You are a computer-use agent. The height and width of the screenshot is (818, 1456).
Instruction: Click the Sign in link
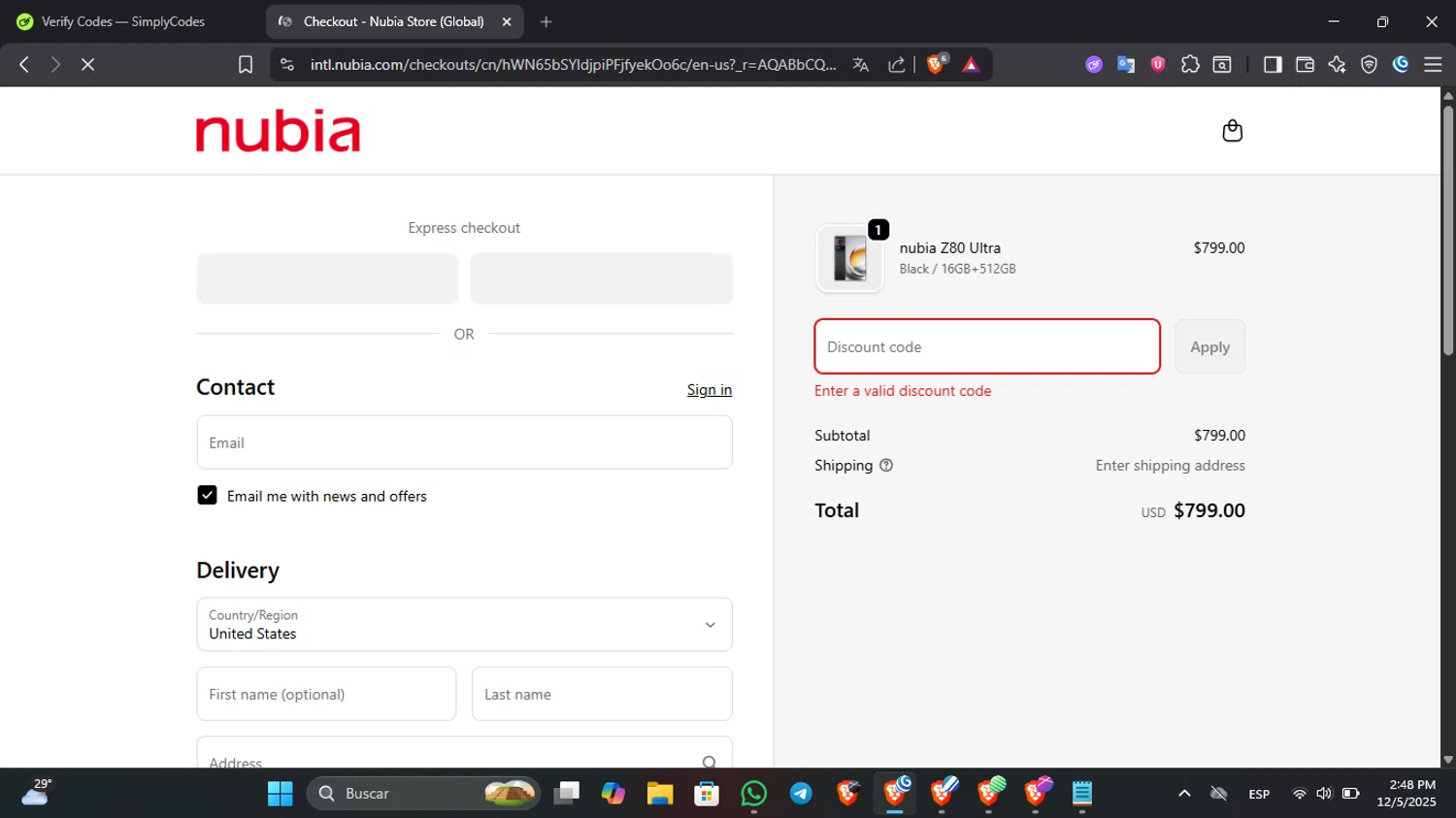click(710, 390)
